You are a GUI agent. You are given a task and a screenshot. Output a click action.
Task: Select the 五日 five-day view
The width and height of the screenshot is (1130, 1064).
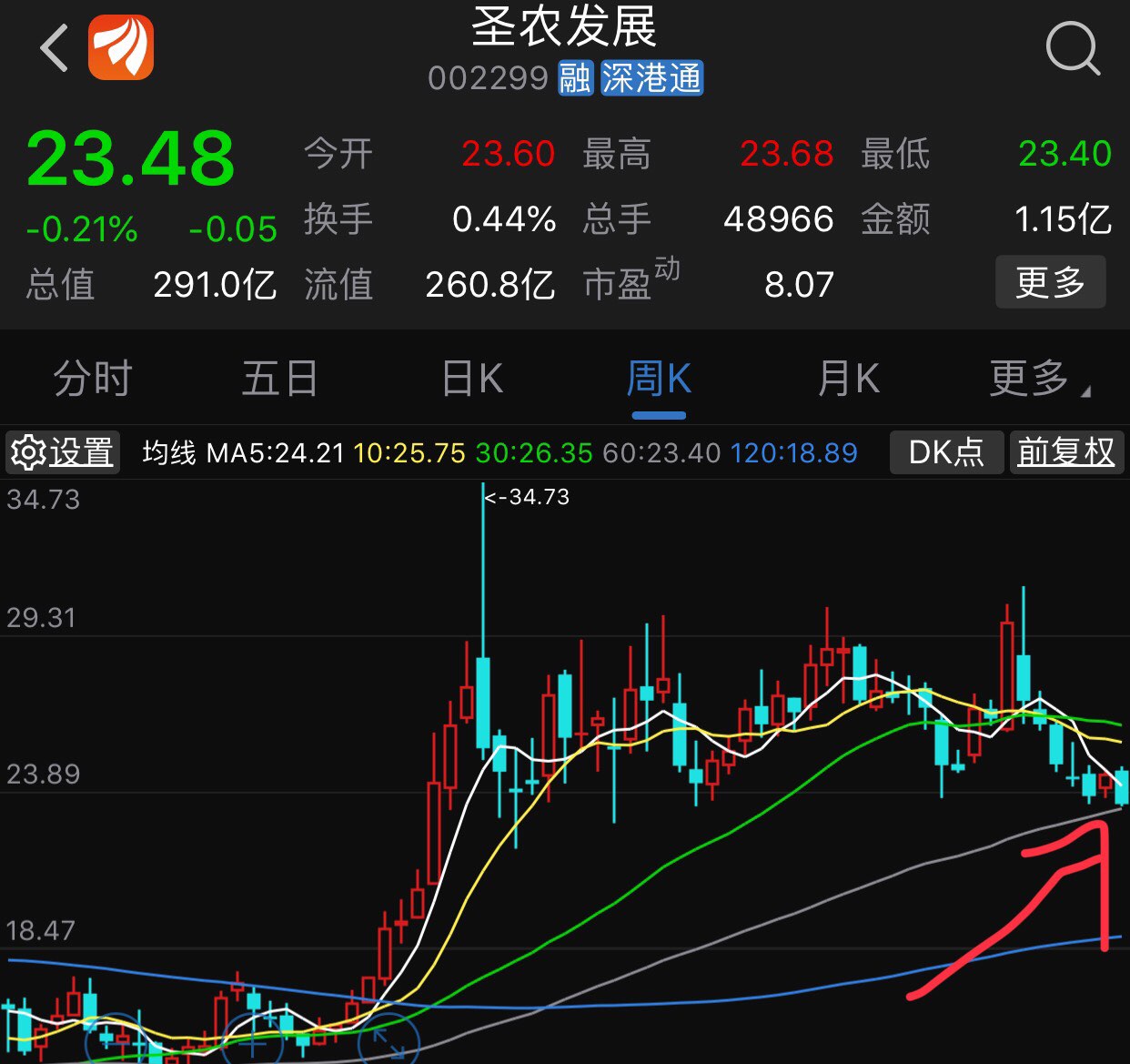point(279,379)
